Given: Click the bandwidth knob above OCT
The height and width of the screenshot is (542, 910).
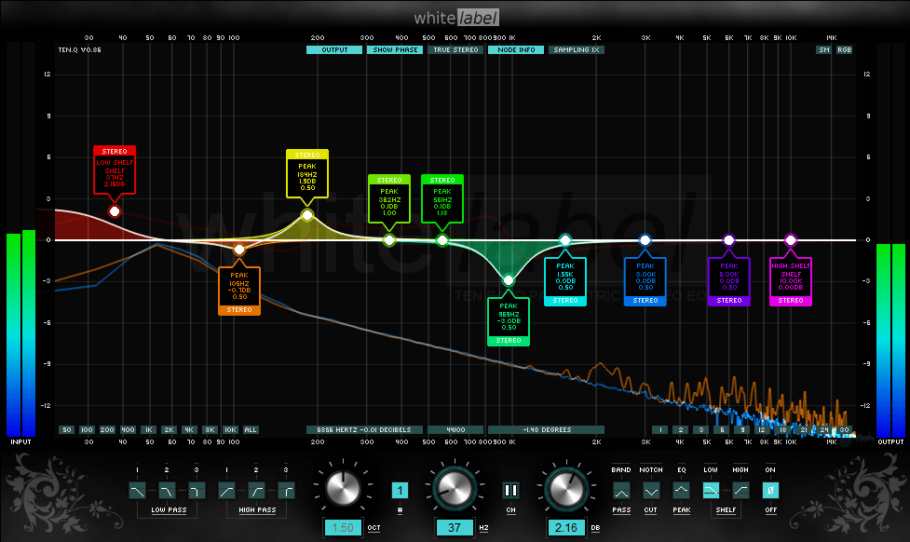Looking at the screenshot, I should coord(341,488).
